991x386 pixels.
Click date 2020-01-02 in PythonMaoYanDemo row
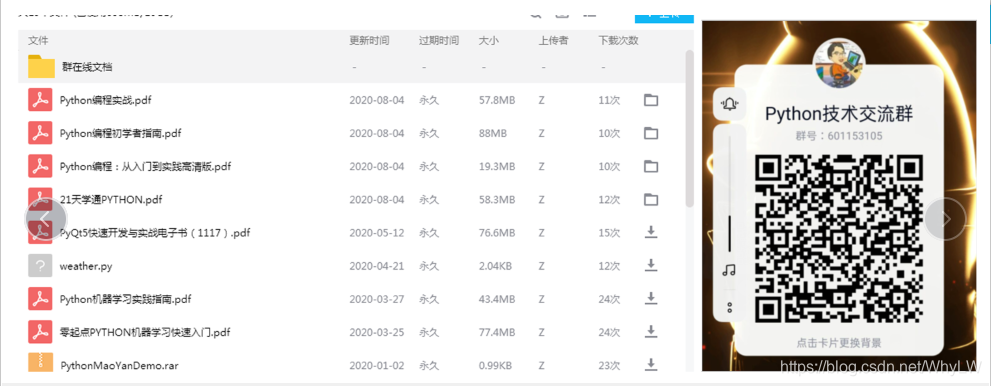click(377, 365)
